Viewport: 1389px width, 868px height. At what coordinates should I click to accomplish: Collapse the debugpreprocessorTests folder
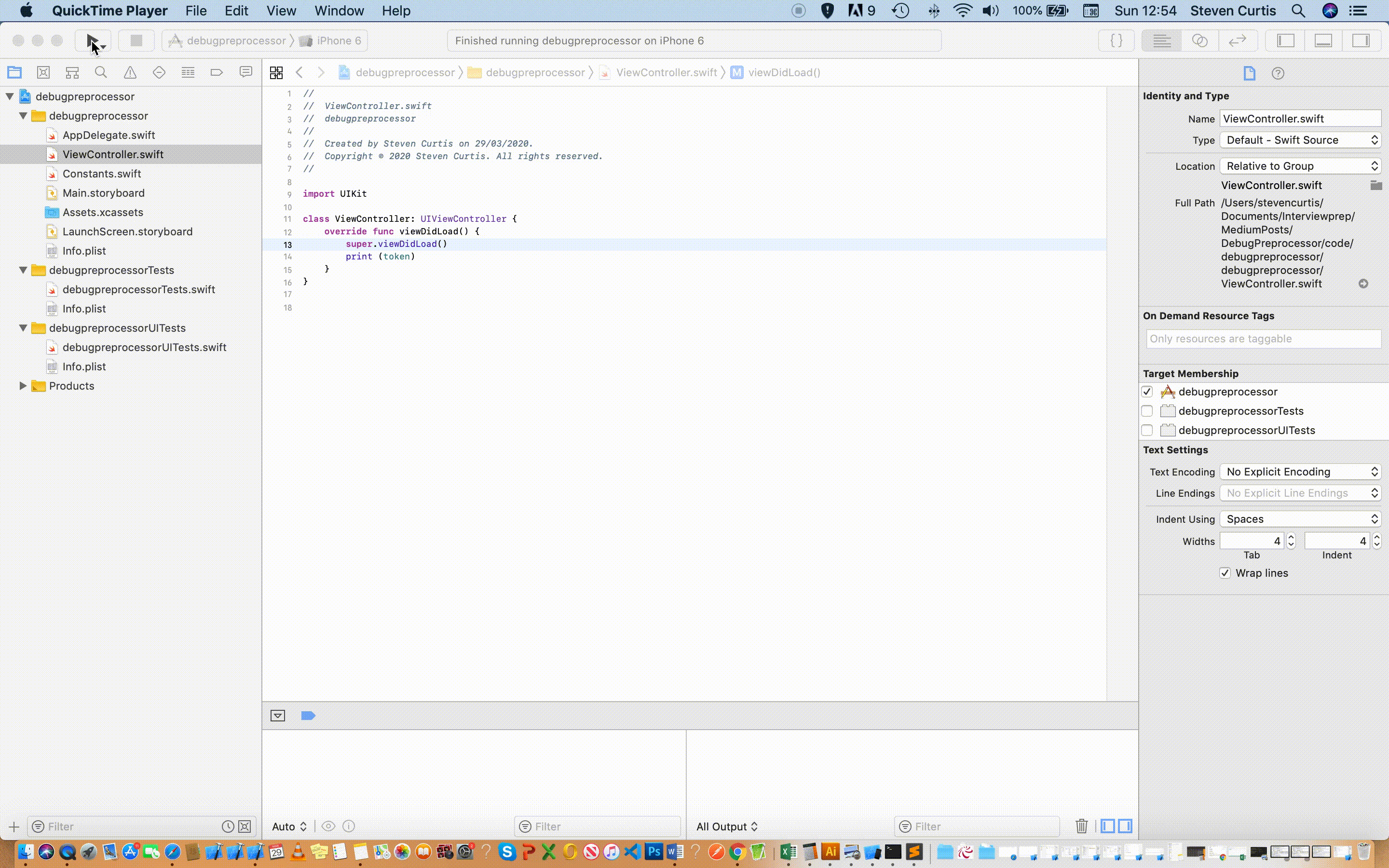pos(23,270)
